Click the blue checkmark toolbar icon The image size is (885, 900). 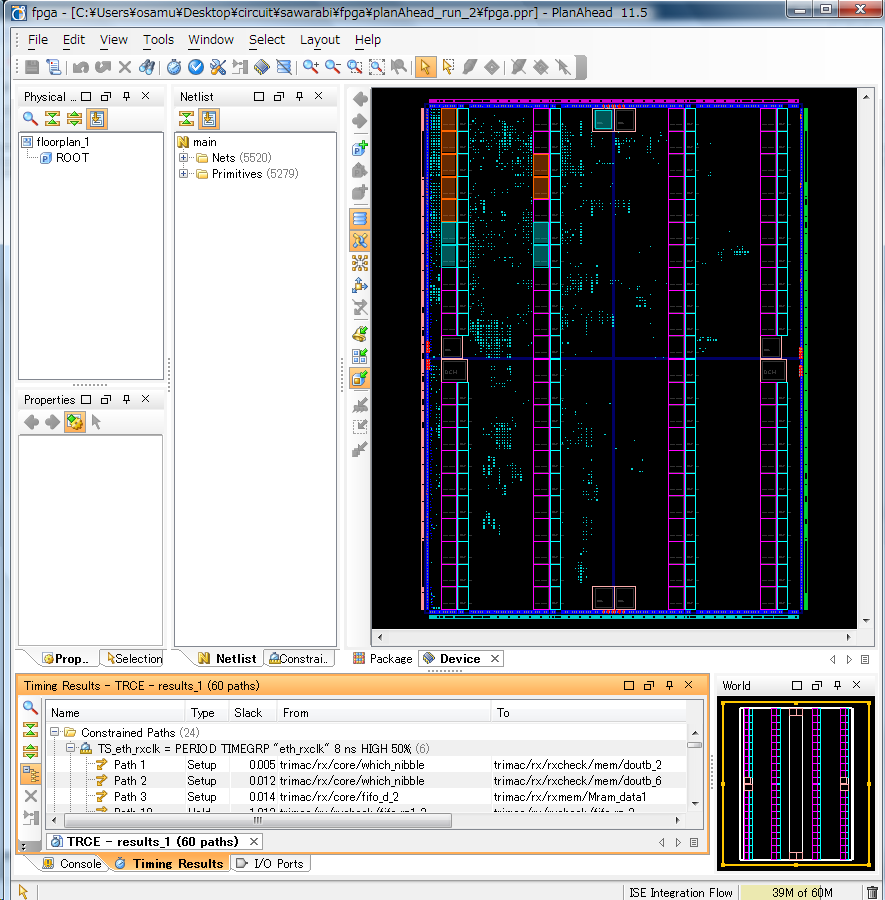196,67
